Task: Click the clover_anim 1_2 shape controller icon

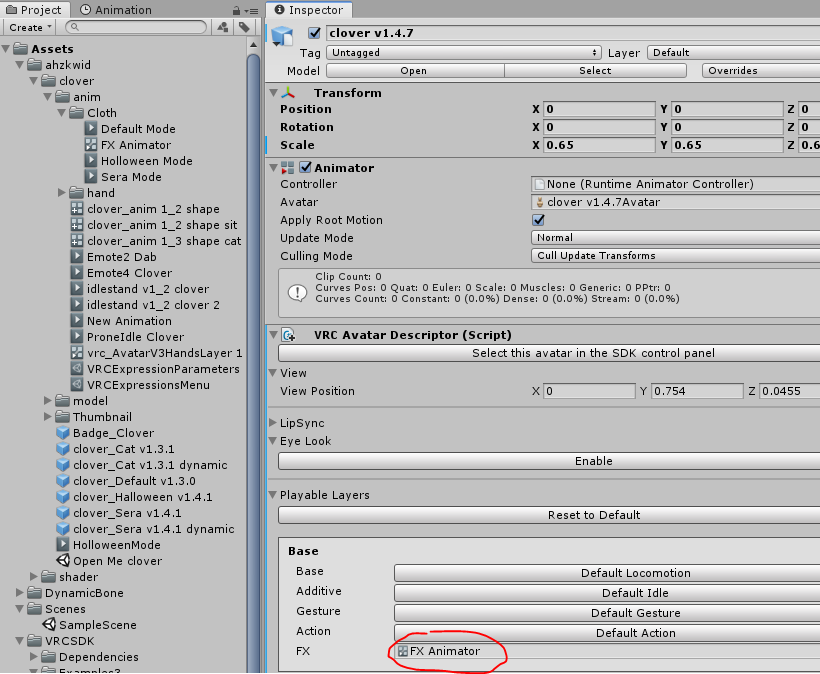Action: [77, 209]
